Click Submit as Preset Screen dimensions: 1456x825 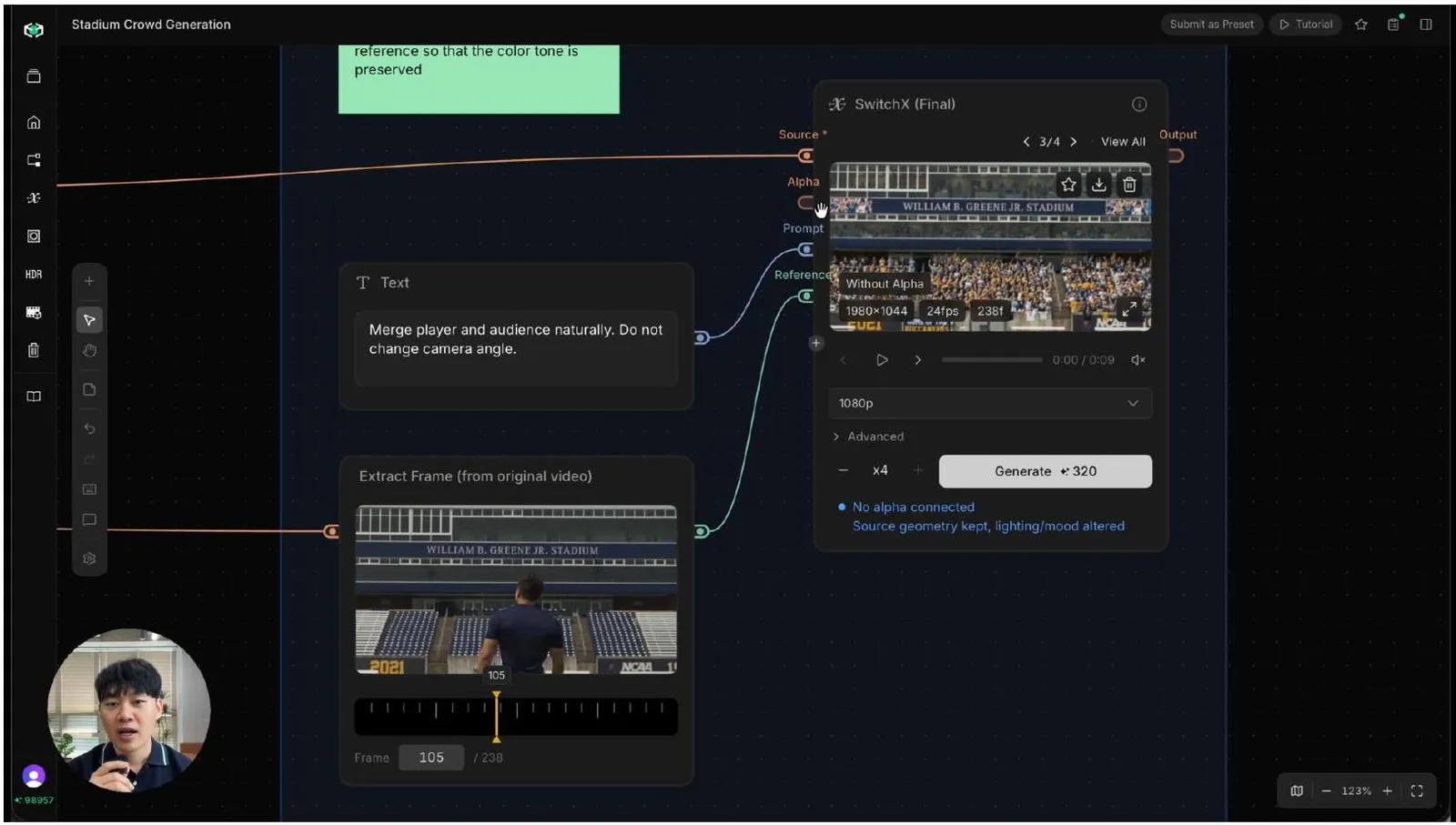coord(1211,25)
